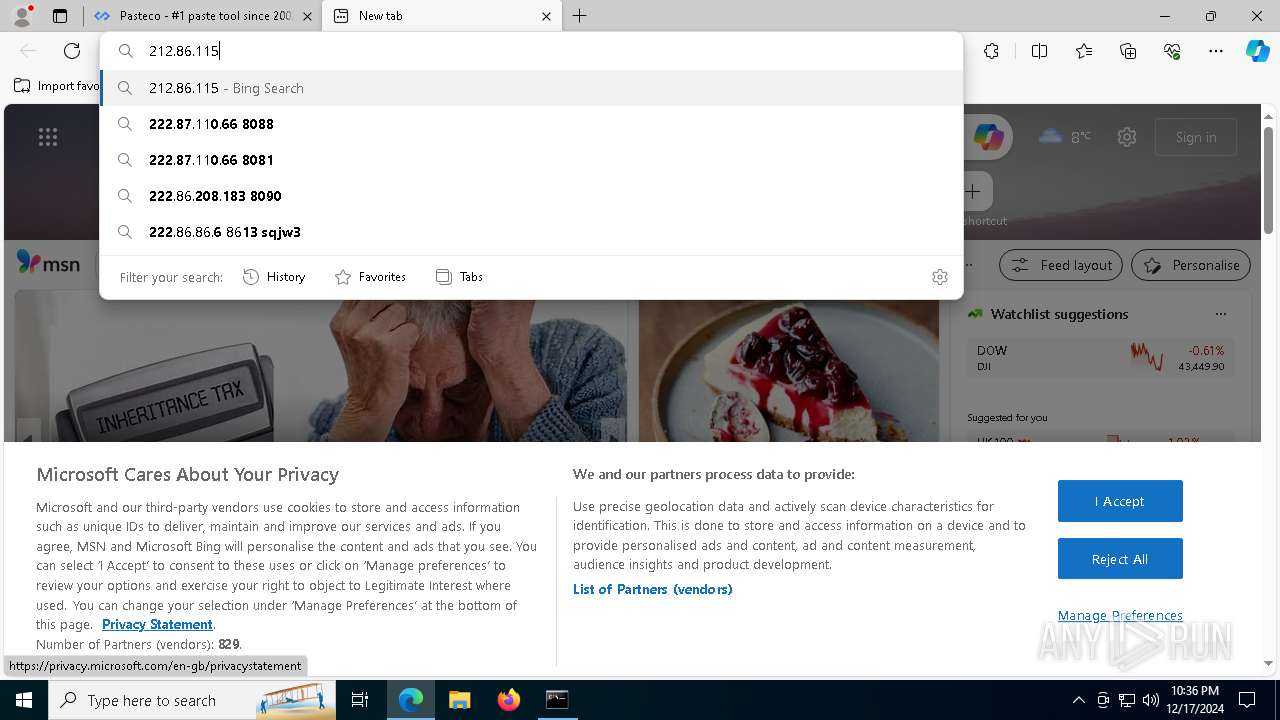The width and height of the screenshot is (1280, 720).
Task: Open the cheesecake article thumbnail
Action: [x=789, y=366]
